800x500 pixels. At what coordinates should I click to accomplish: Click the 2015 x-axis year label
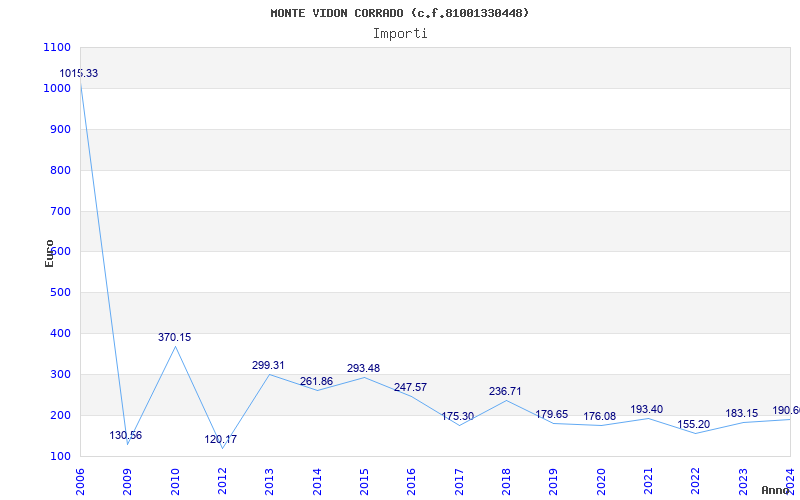tap(365, 478)
